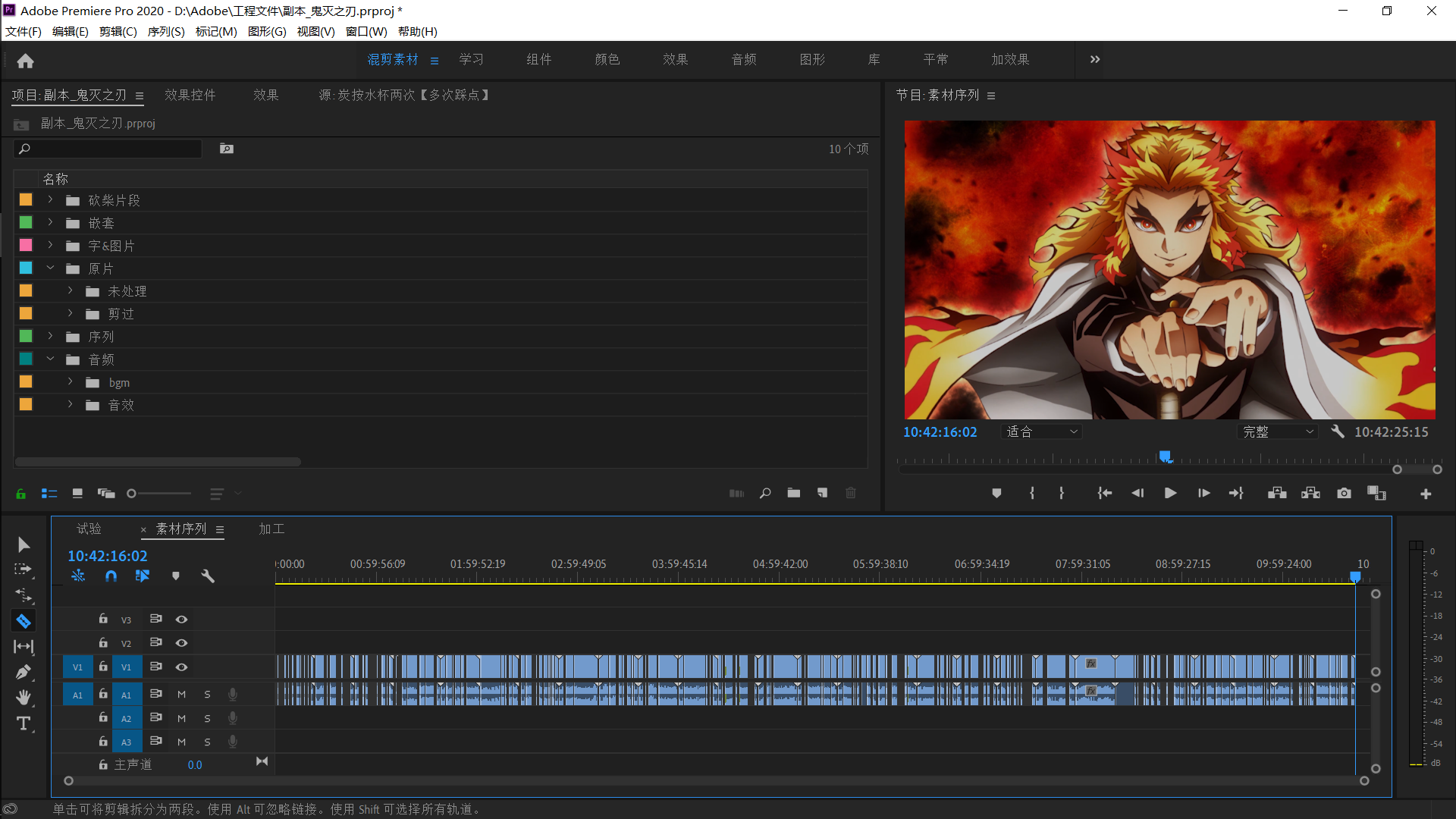Image resolution: width=1456 pixels, height=819 pixels.
Task: Open program monitor wrench settings
Action: (1338, 431)
